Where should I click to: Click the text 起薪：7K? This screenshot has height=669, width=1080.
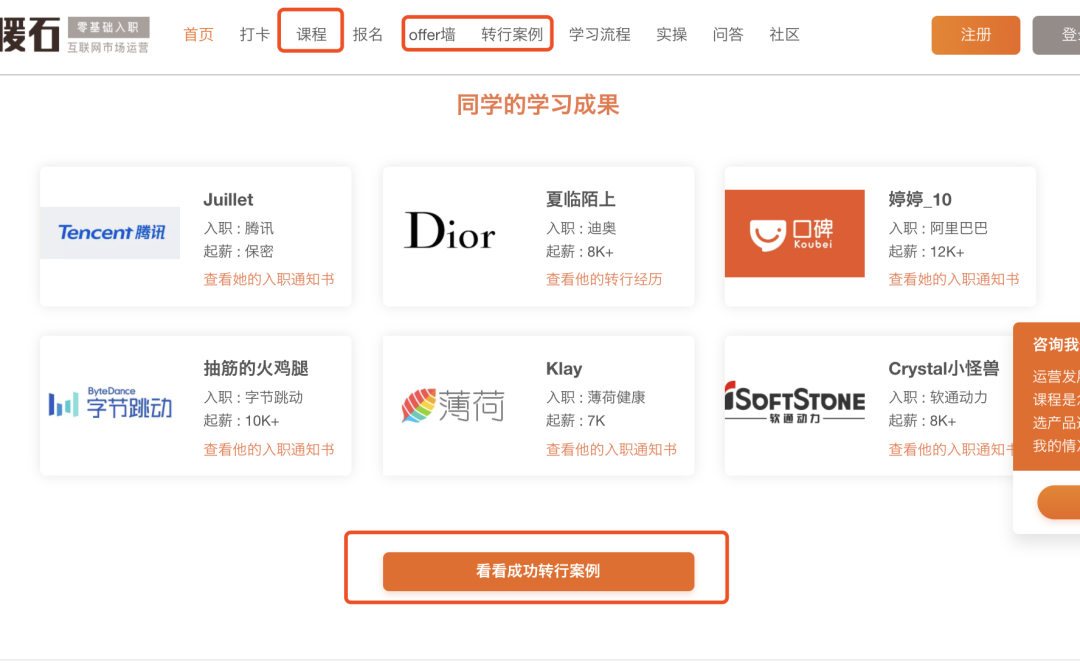575,422
